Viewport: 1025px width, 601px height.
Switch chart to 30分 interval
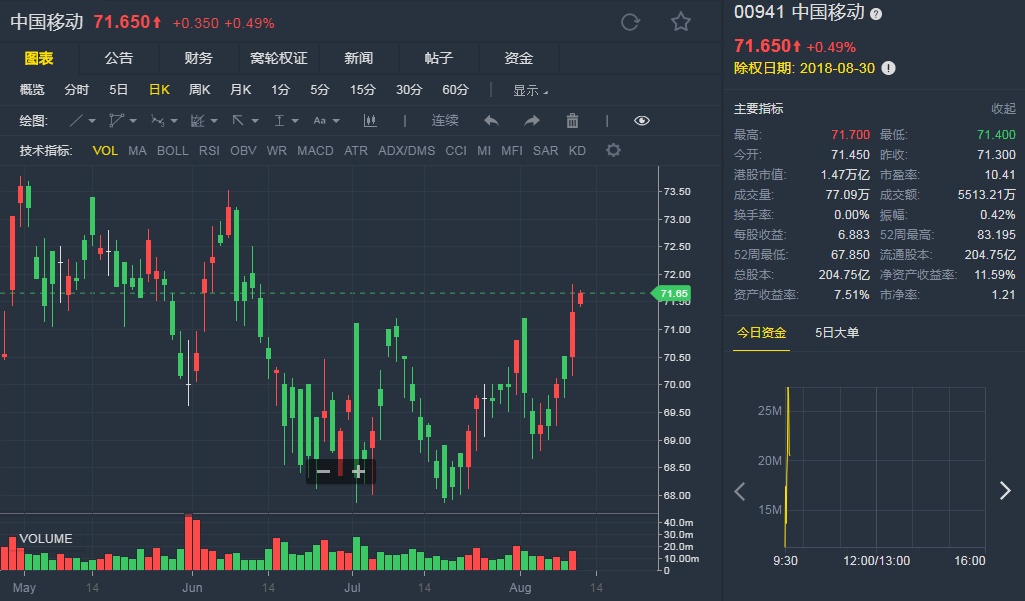point(409,90)
